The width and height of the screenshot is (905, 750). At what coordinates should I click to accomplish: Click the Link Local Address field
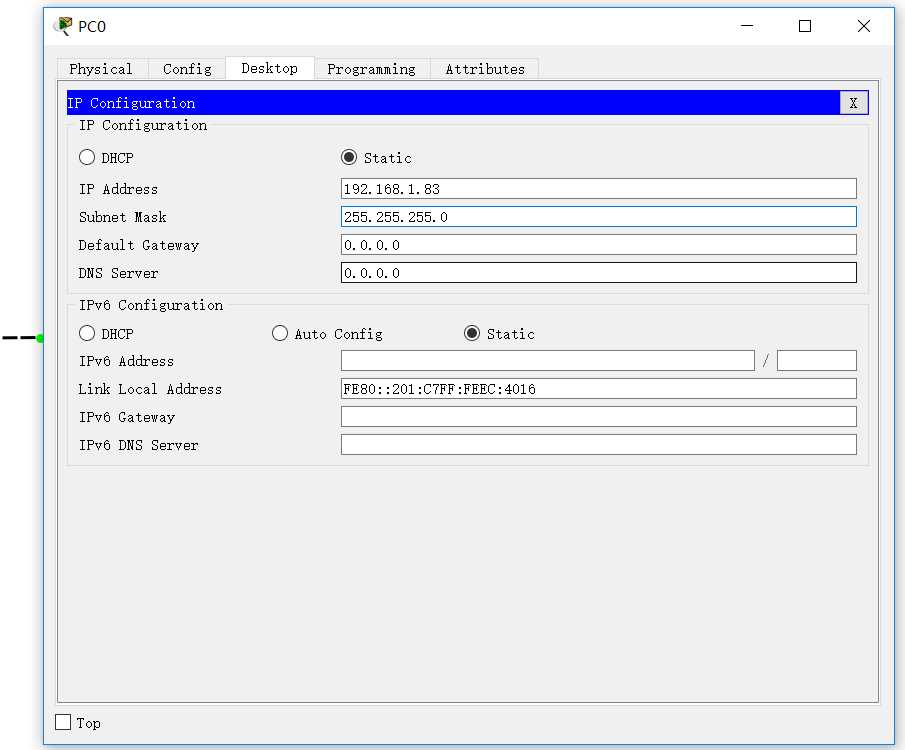pos(599,389)
